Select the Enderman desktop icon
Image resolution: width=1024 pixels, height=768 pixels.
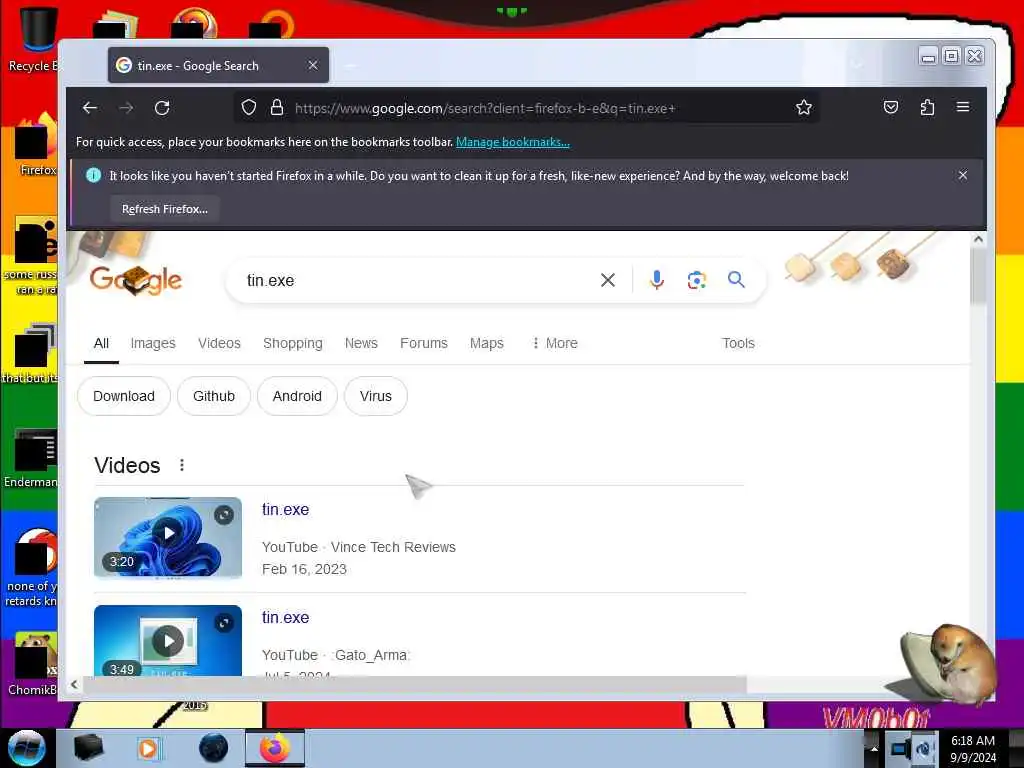click(x=31, y=458)
